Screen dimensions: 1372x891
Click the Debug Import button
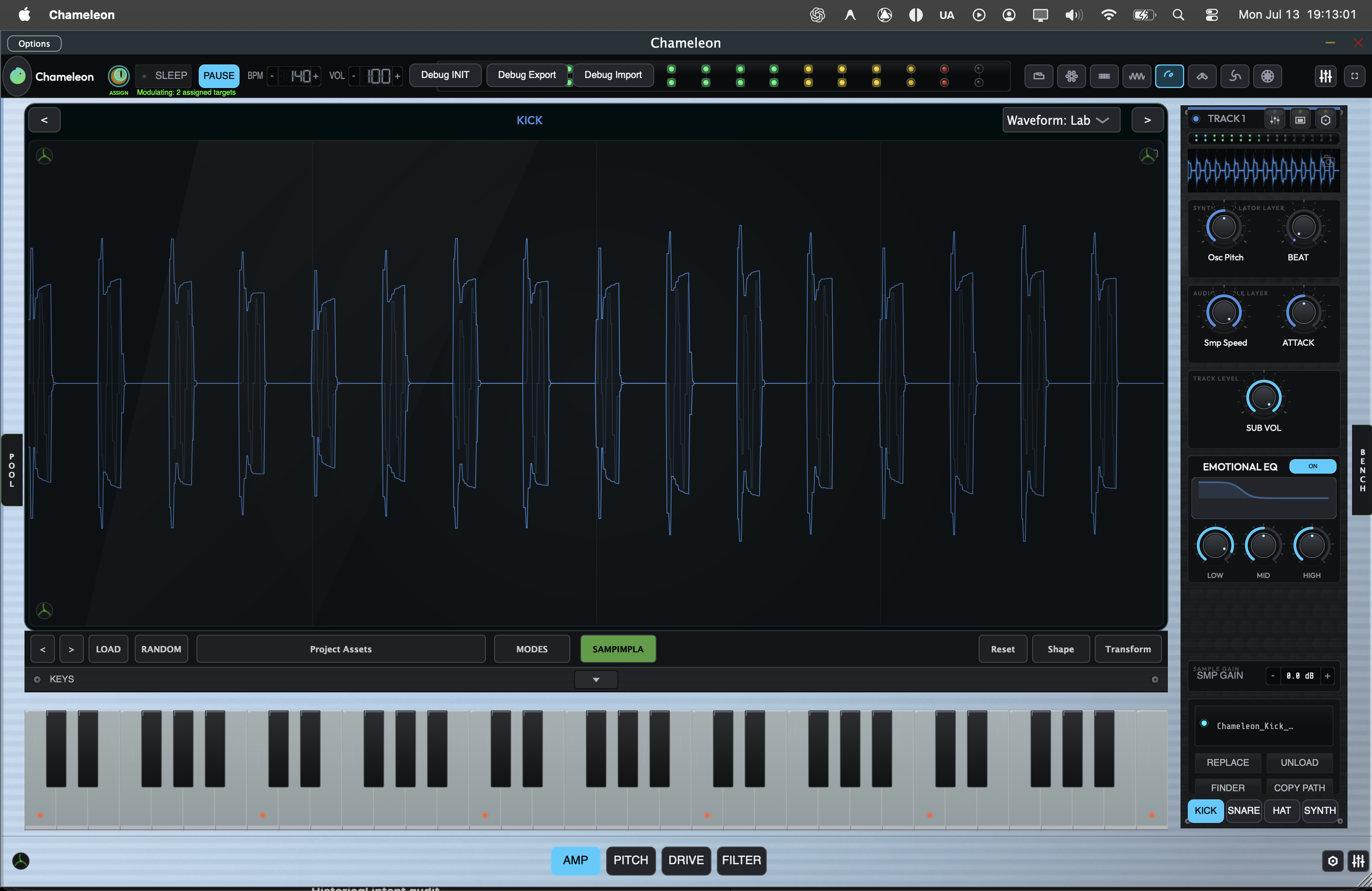[613, 75]
